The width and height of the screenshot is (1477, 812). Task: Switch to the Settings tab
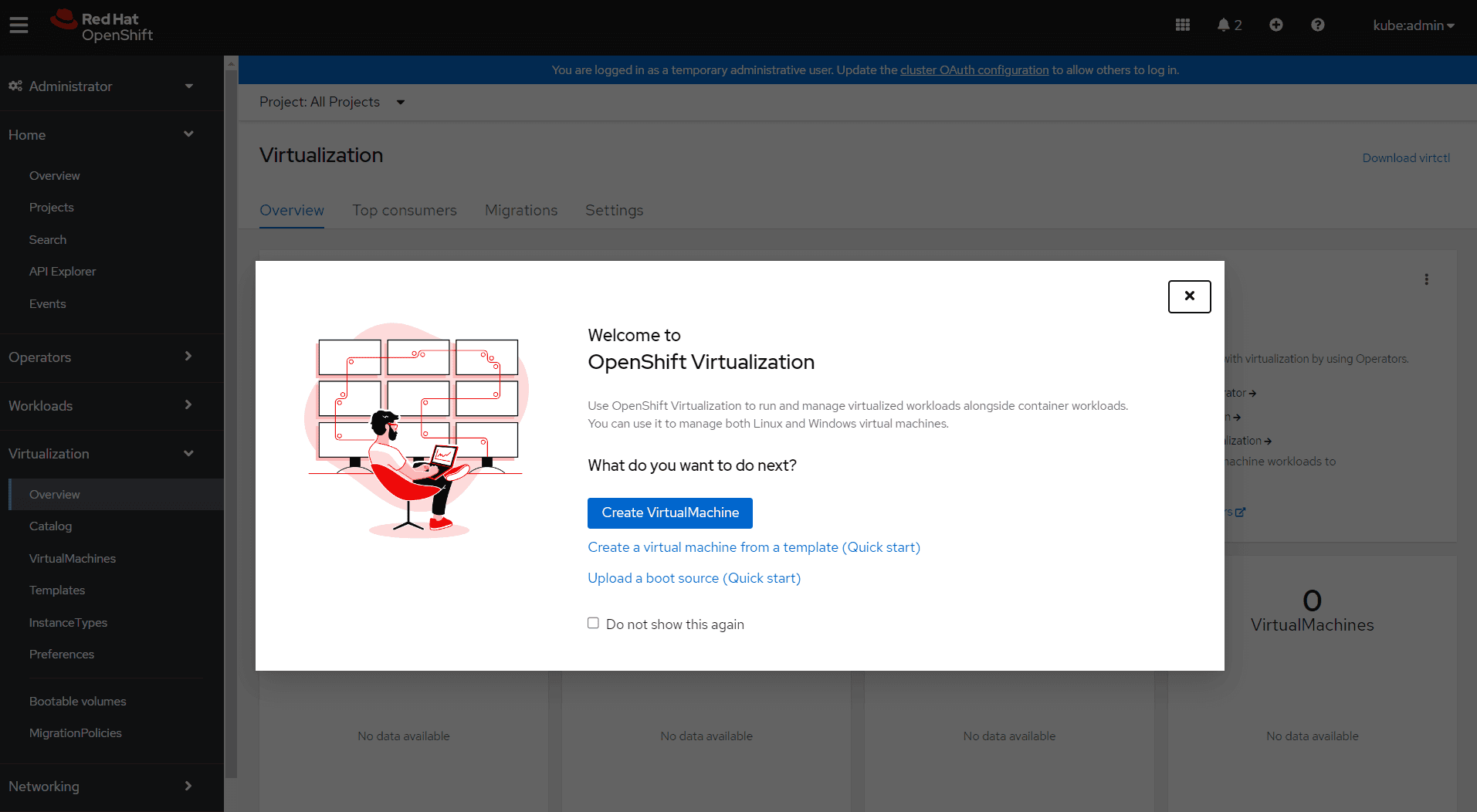pyautogui.click(x=614, y=210)
